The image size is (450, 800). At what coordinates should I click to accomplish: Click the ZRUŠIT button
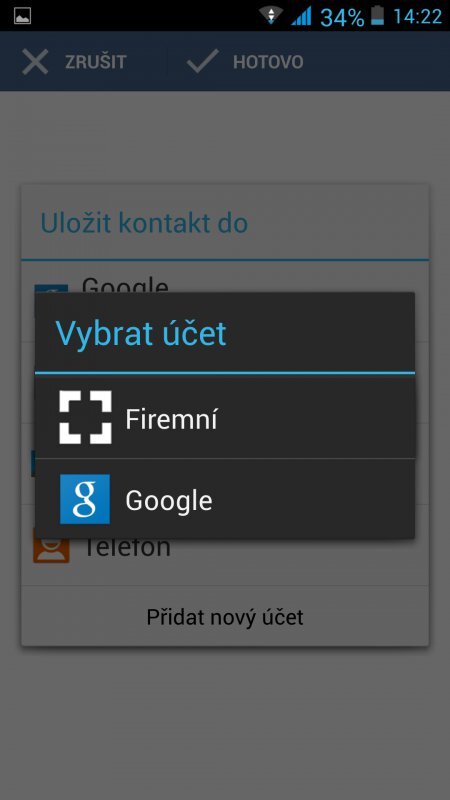[x=74, y=62]
